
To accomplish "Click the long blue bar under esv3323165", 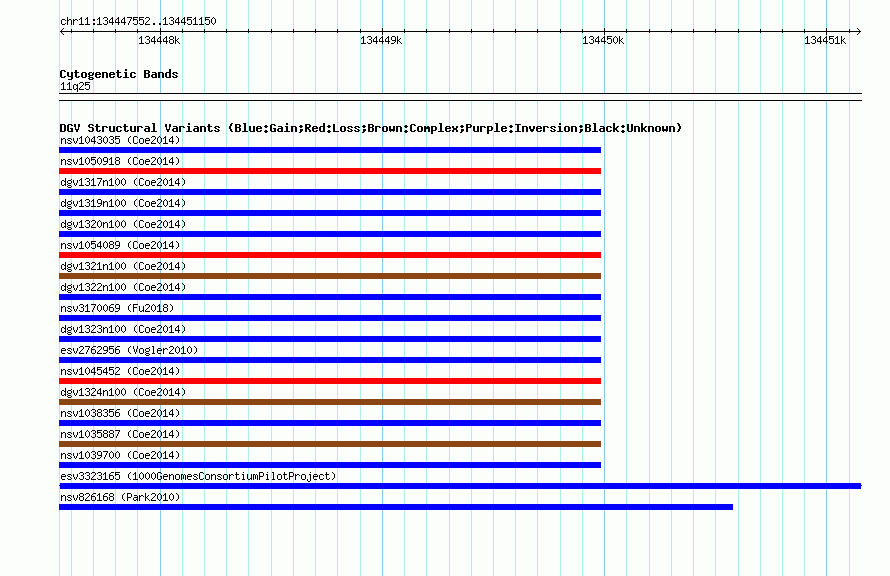I will [460, 486].
